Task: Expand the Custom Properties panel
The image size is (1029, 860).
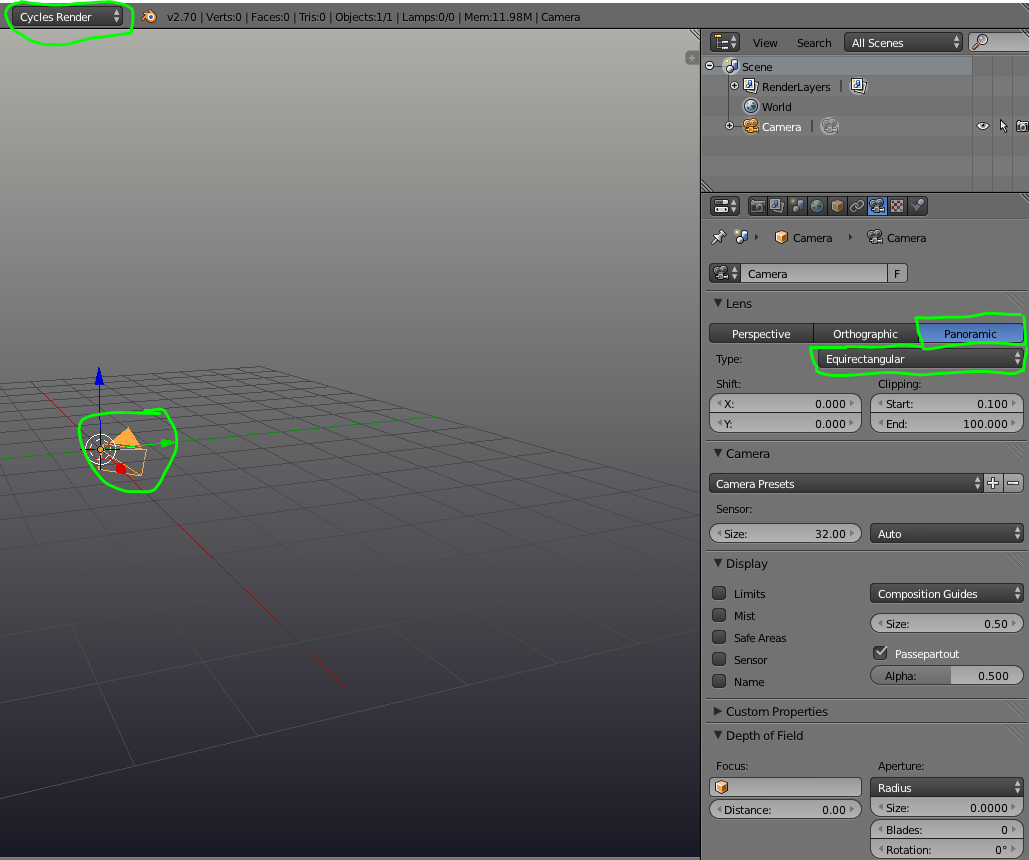Action: [x=718, y=711]
